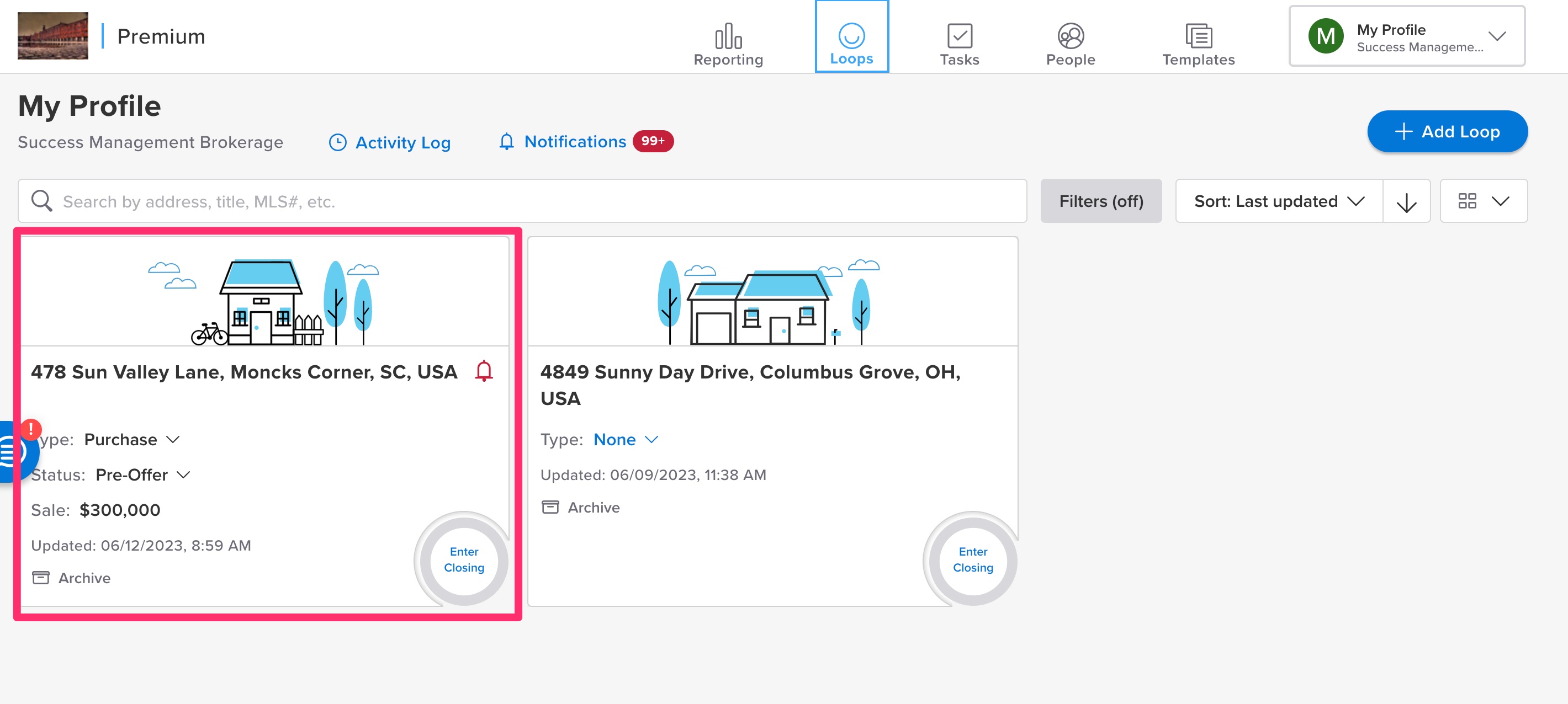Viewport: 1568px width, 704px height.
Task: Focus the loop search field
Action: (522, 201)
